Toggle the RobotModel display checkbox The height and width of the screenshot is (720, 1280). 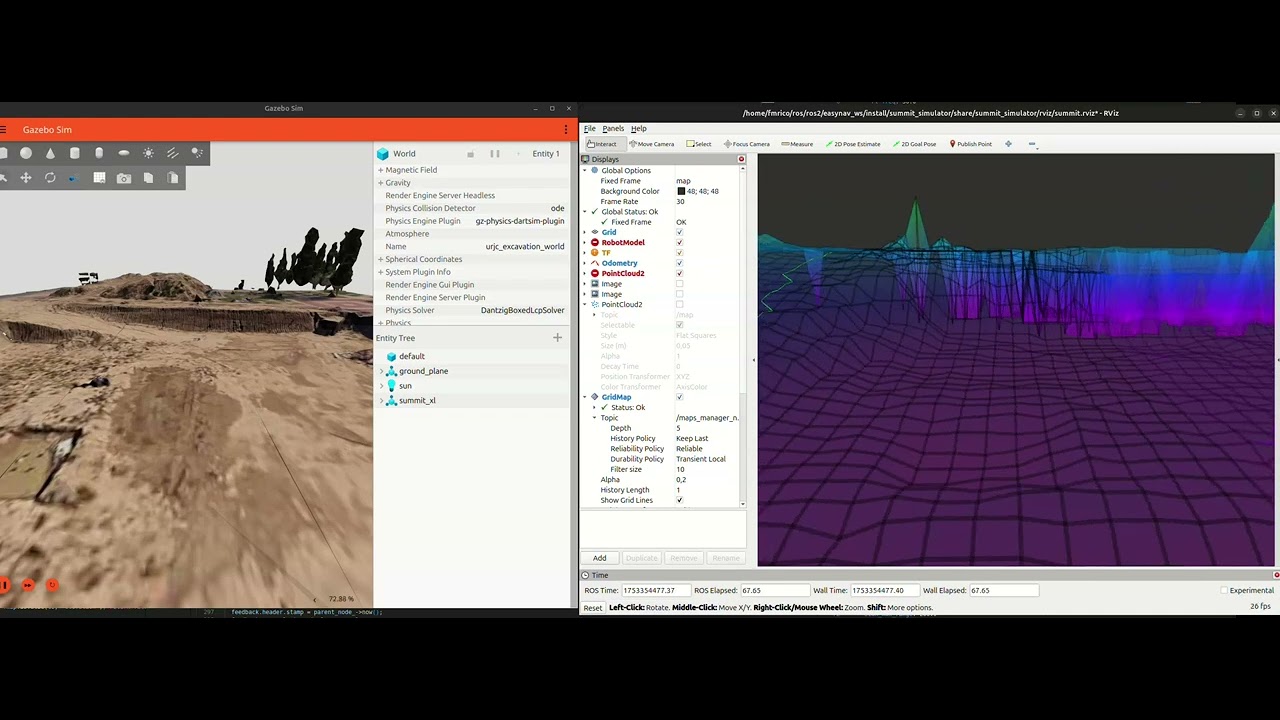[680, 242]
